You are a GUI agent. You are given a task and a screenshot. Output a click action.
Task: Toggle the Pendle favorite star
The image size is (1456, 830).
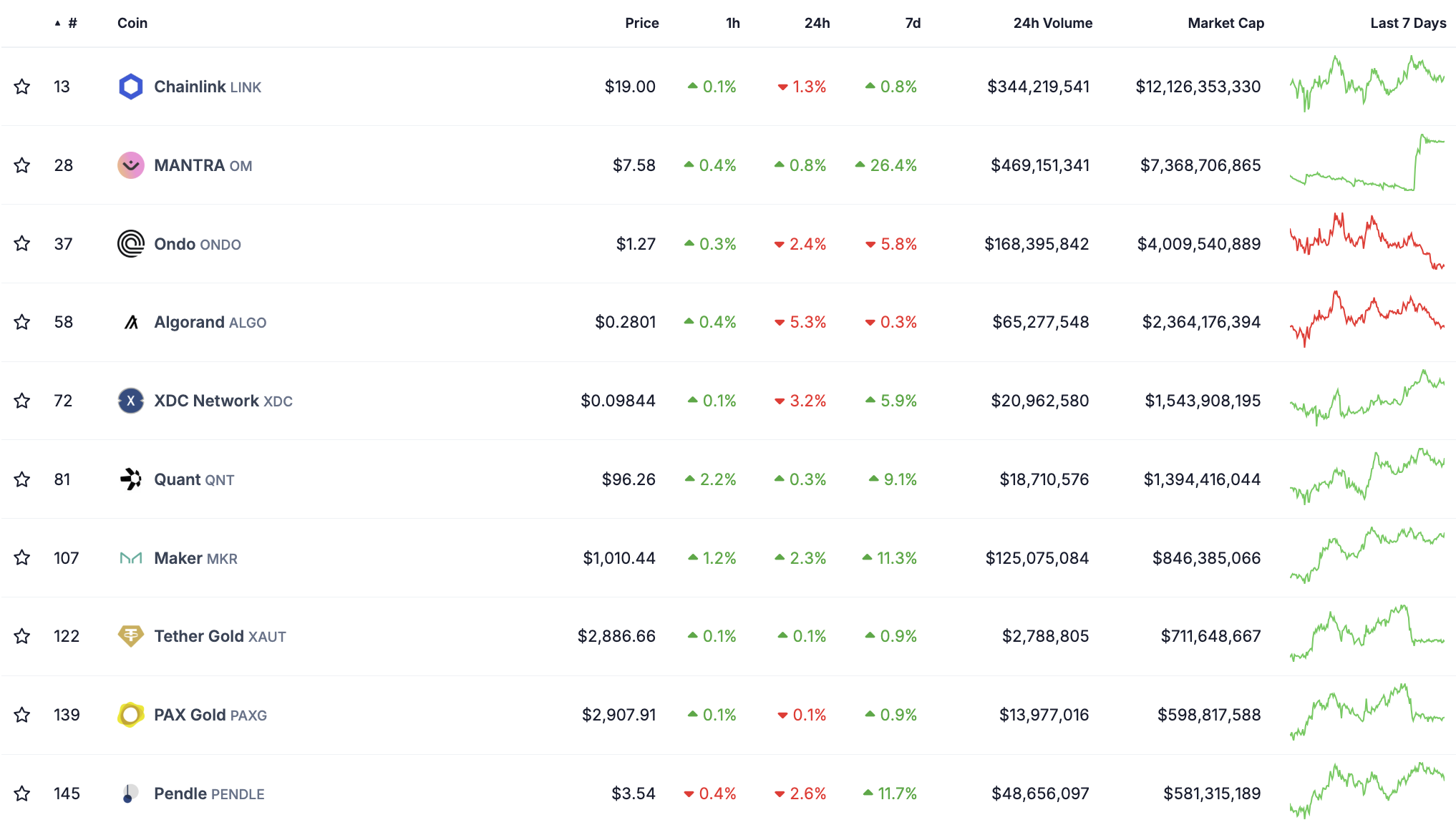tap(22, 794)
